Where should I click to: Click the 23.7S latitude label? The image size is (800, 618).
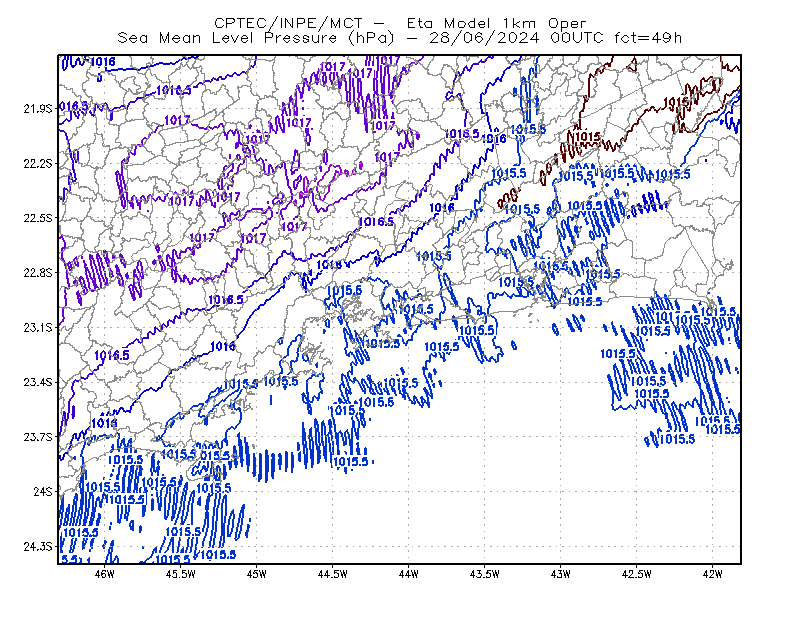tap(38, 437)
